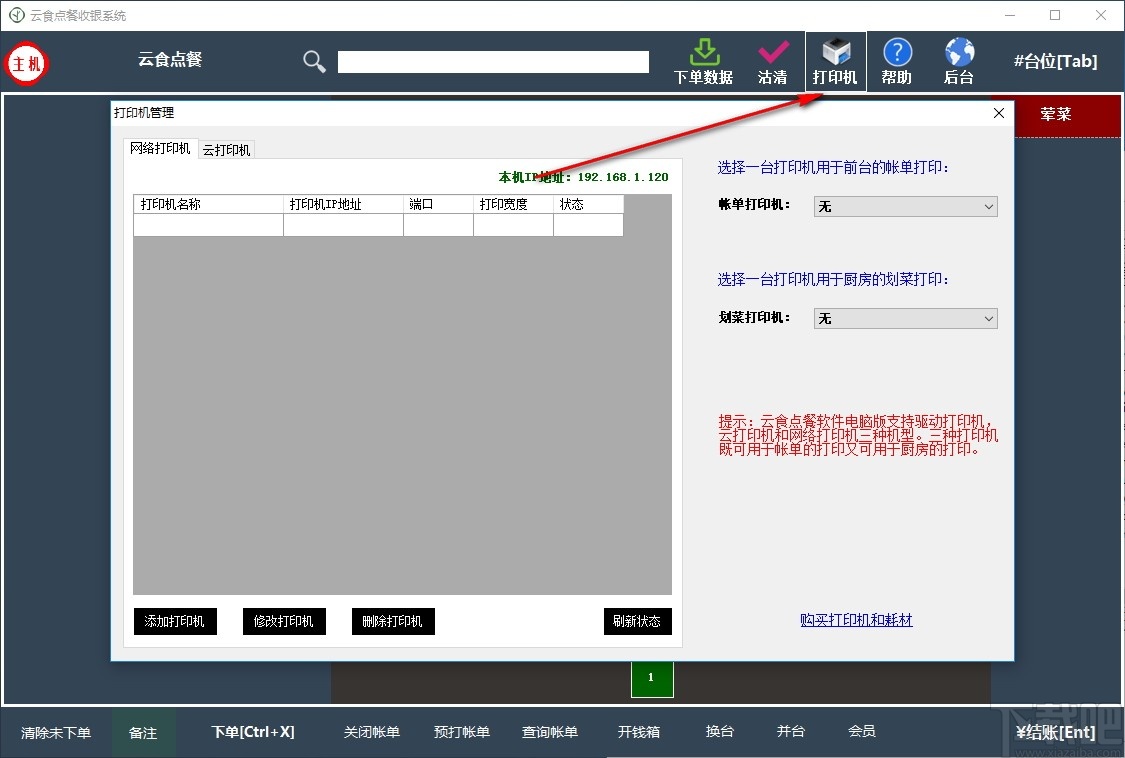Open the 帐单打印机 dropdown
The width and height of the screenshot is (1125, 758).
pos(904,206)
